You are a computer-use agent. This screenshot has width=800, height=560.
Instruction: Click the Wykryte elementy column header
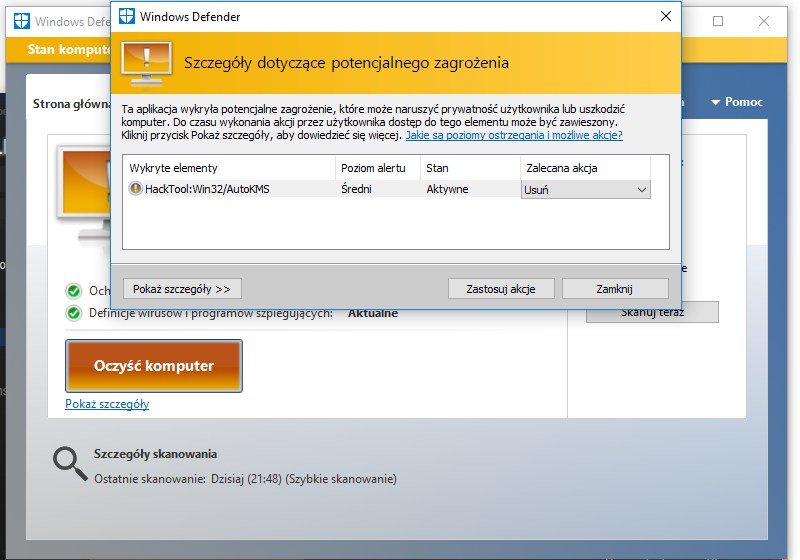(229, 168)
